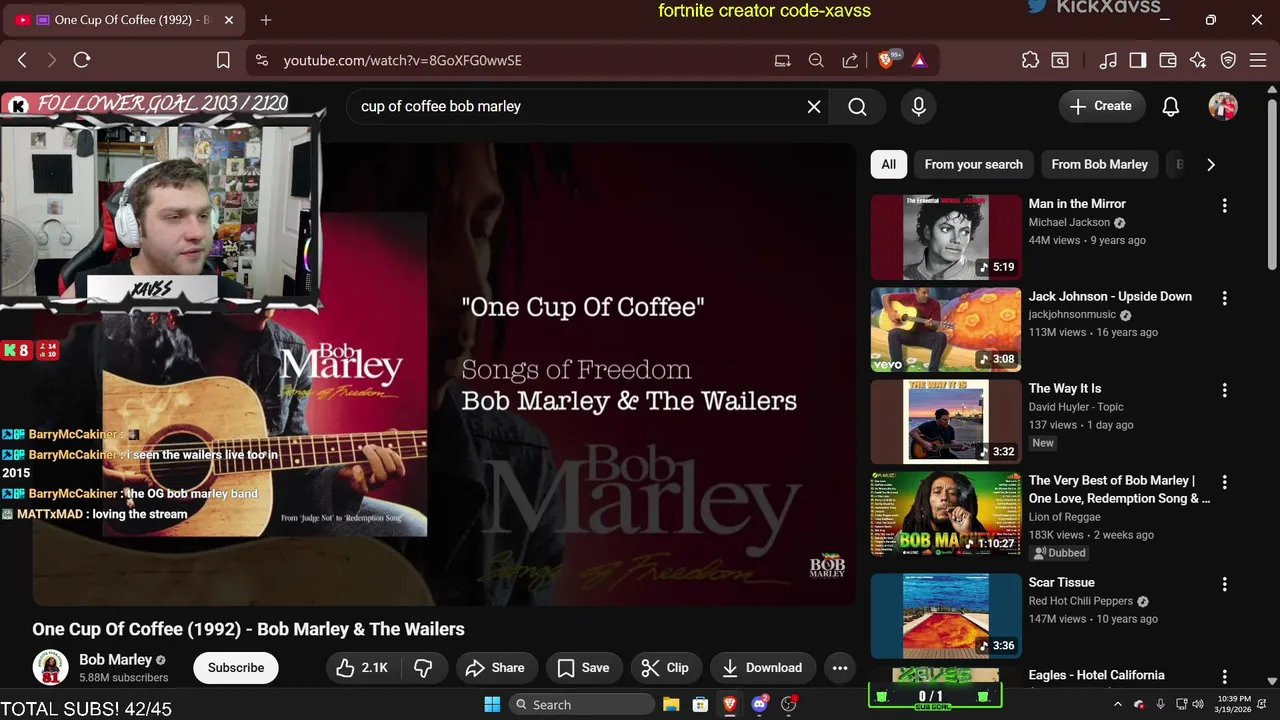Open a new browser tab
Image resolution: width=1280 pixels, height=720 pixels.
click(266, 20)
